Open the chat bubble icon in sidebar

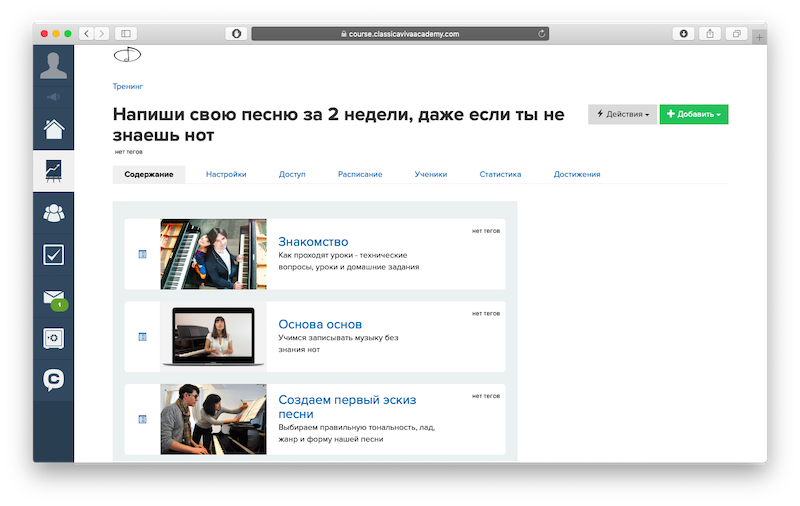tap(55, 380)
